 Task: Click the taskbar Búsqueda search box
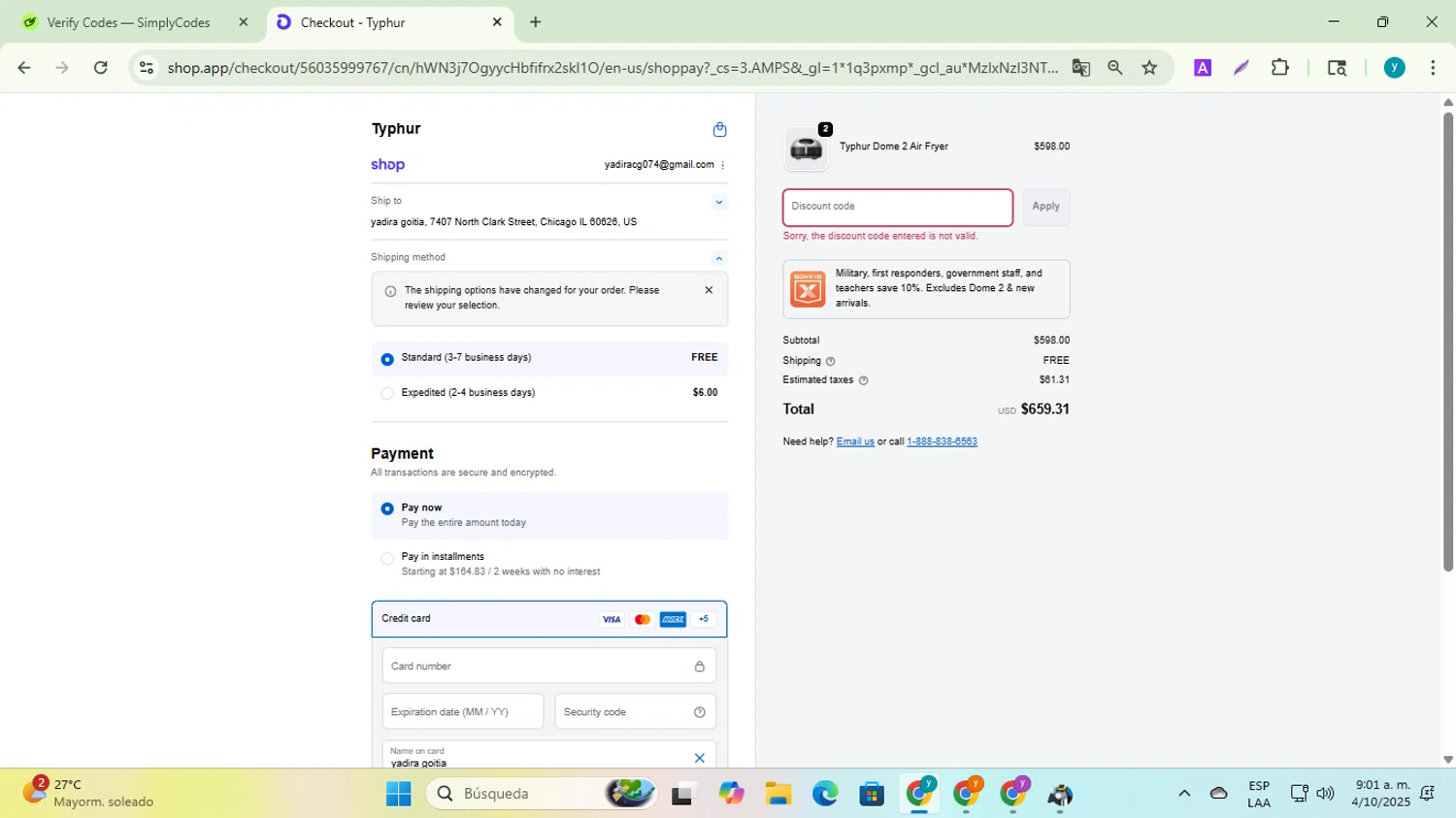point(542,794)
